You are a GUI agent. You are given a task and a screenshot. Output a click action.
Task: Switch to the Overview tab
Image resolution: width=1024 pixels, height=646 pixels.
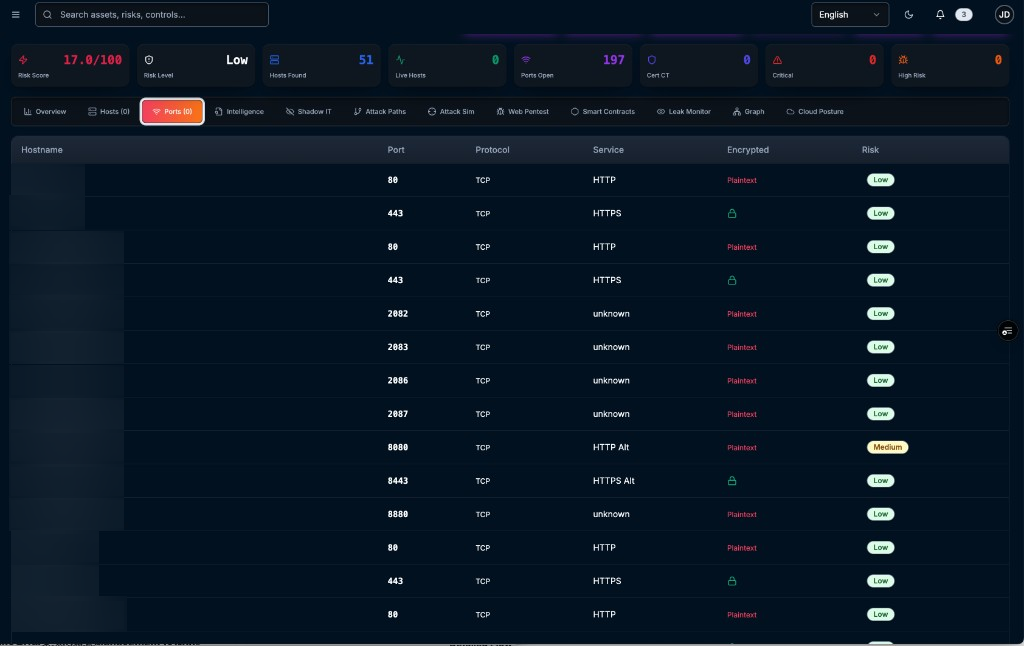45,112
